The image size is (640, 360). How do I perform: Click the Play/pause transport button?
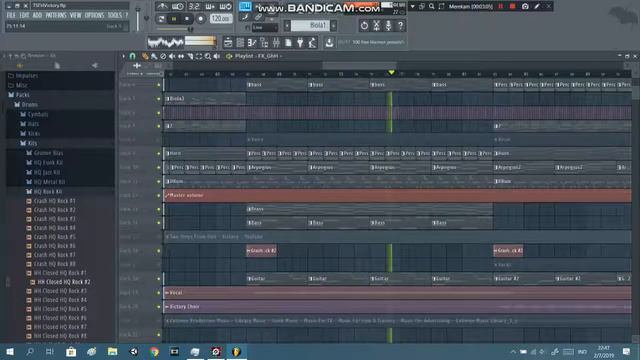coord(174,19)
